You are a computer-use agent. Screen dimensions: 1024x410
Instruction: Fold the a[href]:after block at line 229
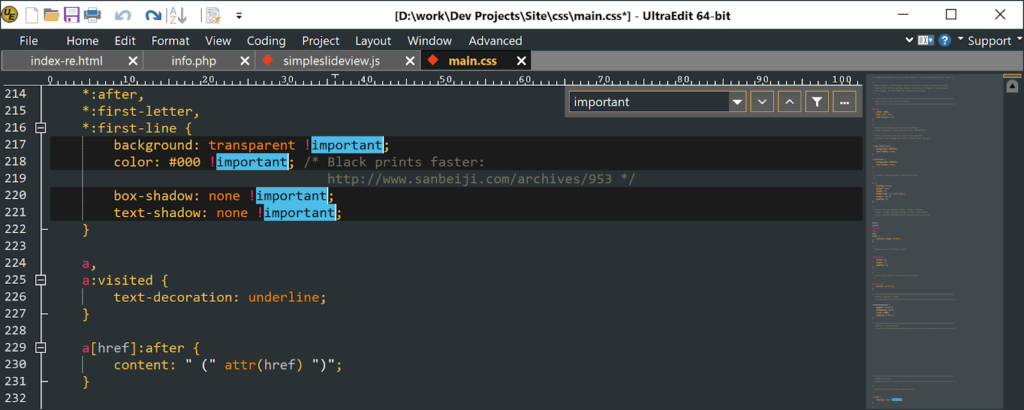[x=40, y=348]
